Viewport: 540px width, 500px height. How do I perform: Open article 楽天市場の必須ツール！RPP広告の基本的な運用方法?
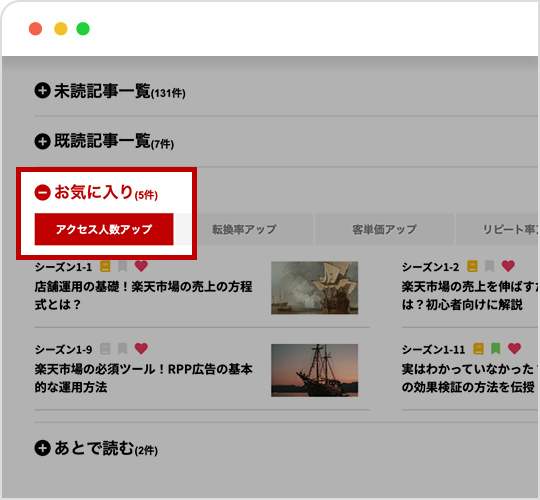pyautogui.click(x=143, y=378)
